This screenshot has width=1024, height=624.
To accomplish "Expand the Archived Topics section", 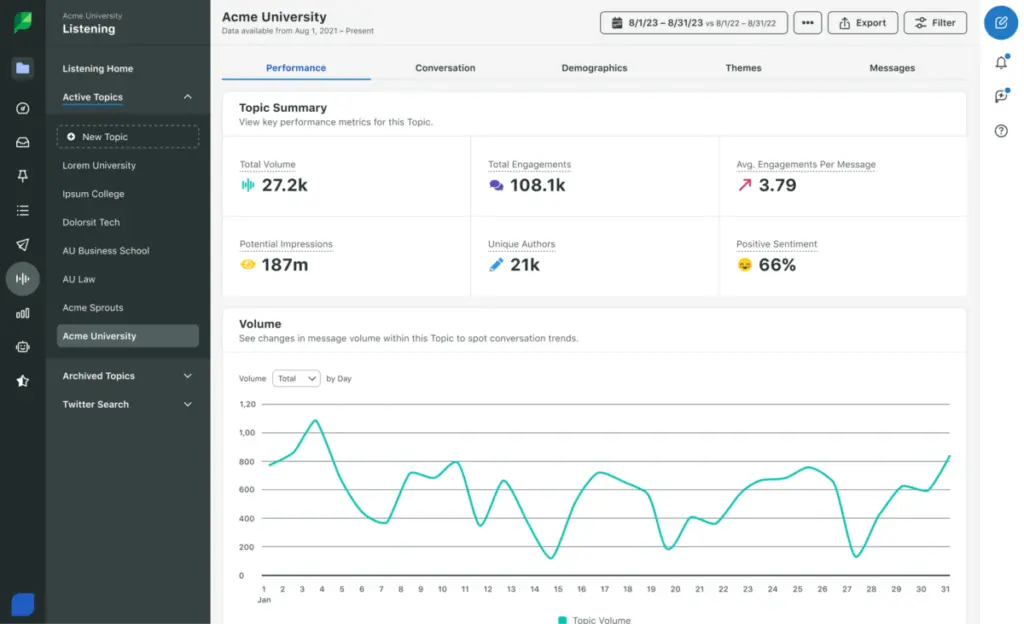I will tap(186, 376).
